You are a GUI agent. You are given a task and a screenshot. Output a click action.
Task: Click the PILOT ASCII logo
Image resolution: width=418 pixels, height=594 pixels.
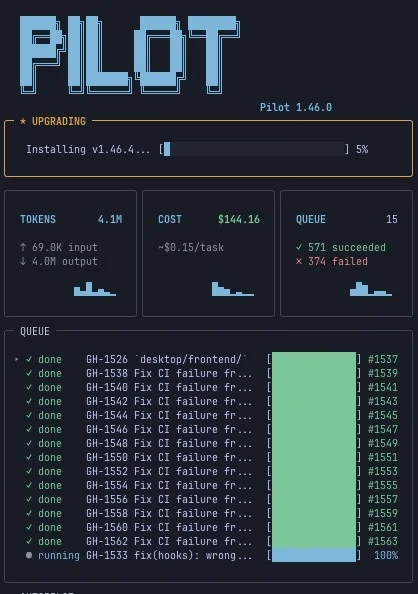pos(130,55)
